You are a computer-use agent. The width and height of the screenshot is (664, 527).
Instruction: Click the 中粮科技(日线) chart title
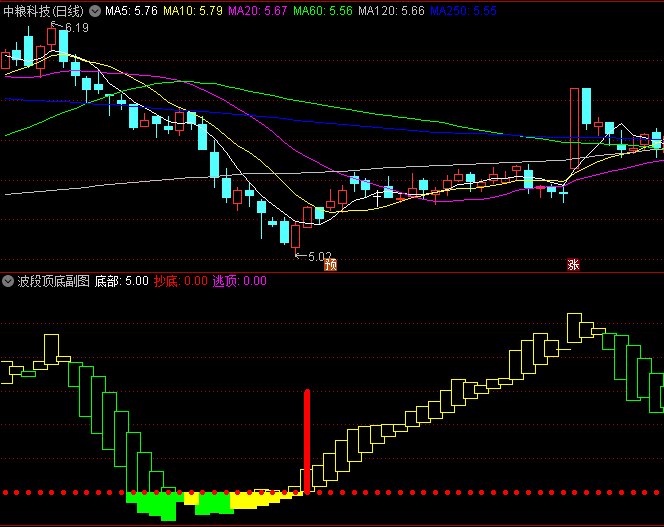pos(44,11)
